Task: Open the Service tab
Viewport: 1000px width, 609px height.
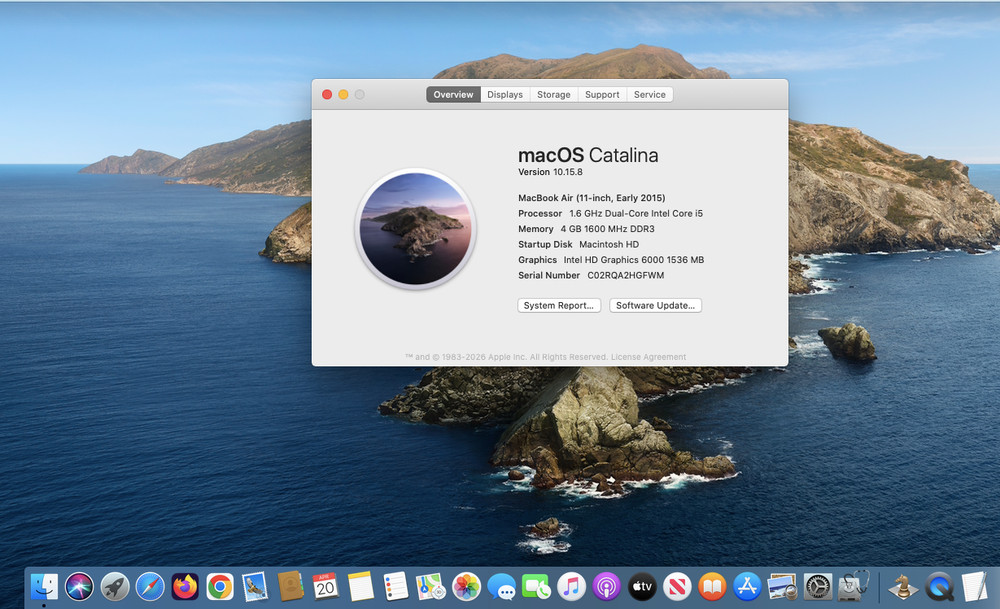Action: tap(650, 94)
